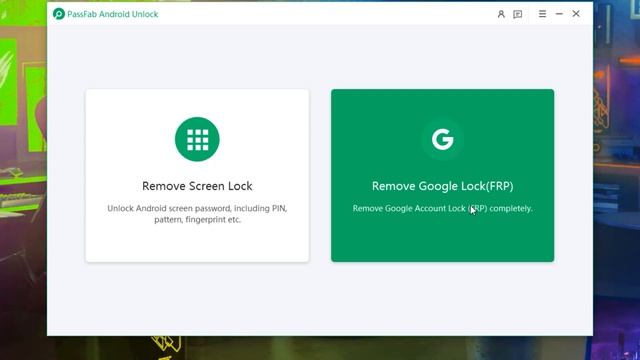This screenshot has height=360, width=640.
Task: Select the Remove Google Lock(FRP) heading
Action: [442, 186]
